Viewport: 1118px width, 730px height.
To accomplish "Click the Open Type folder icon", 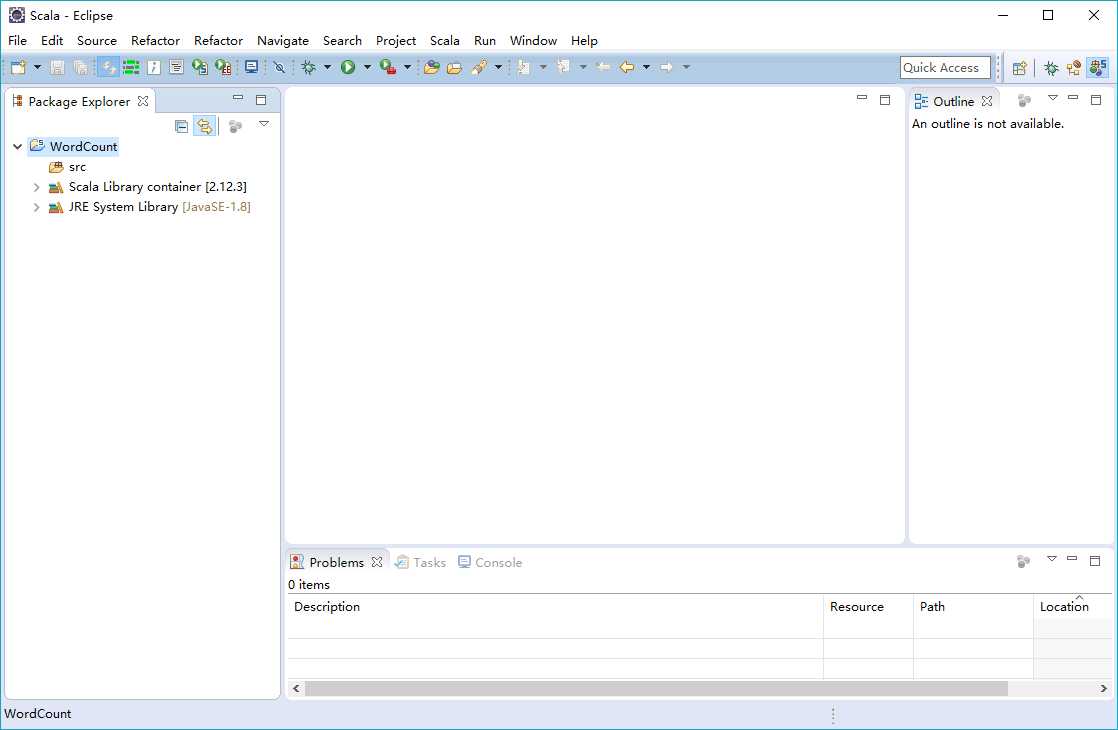I will point(431,68).
